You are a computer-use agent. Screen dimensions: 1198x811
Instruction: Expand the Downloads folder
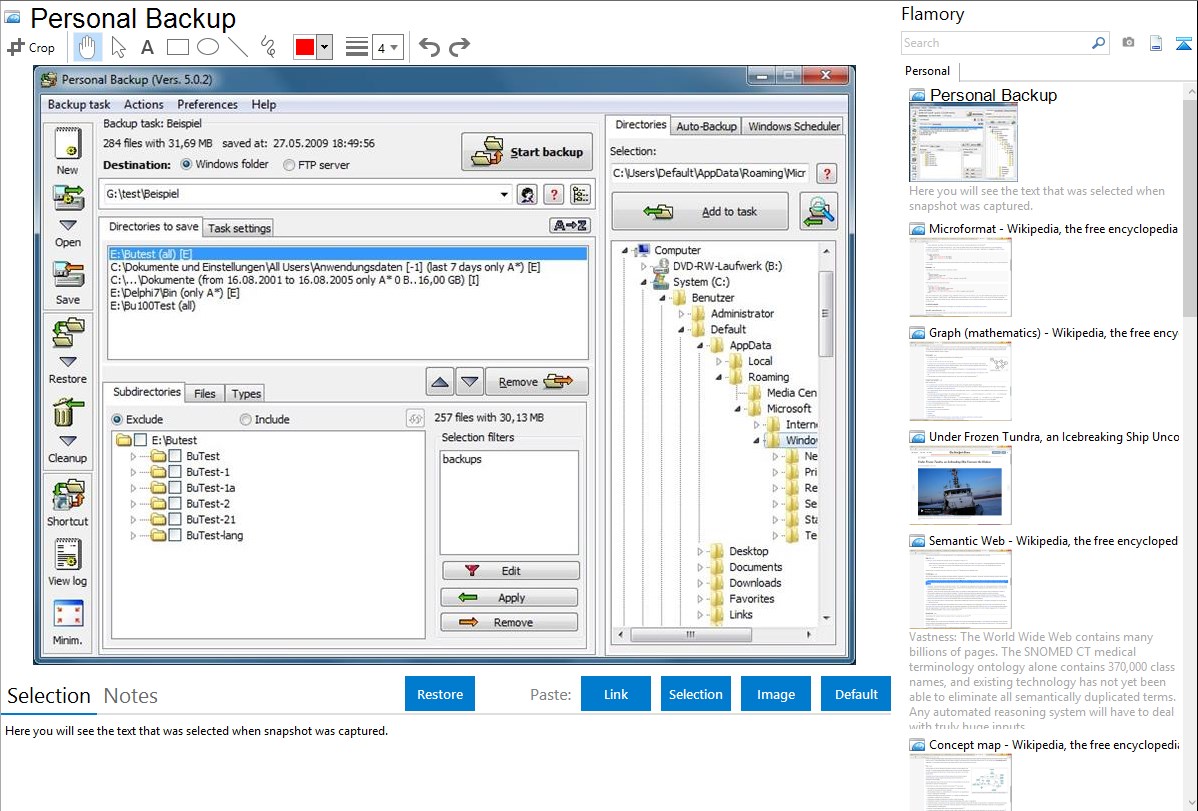click(x=700, y=583)
